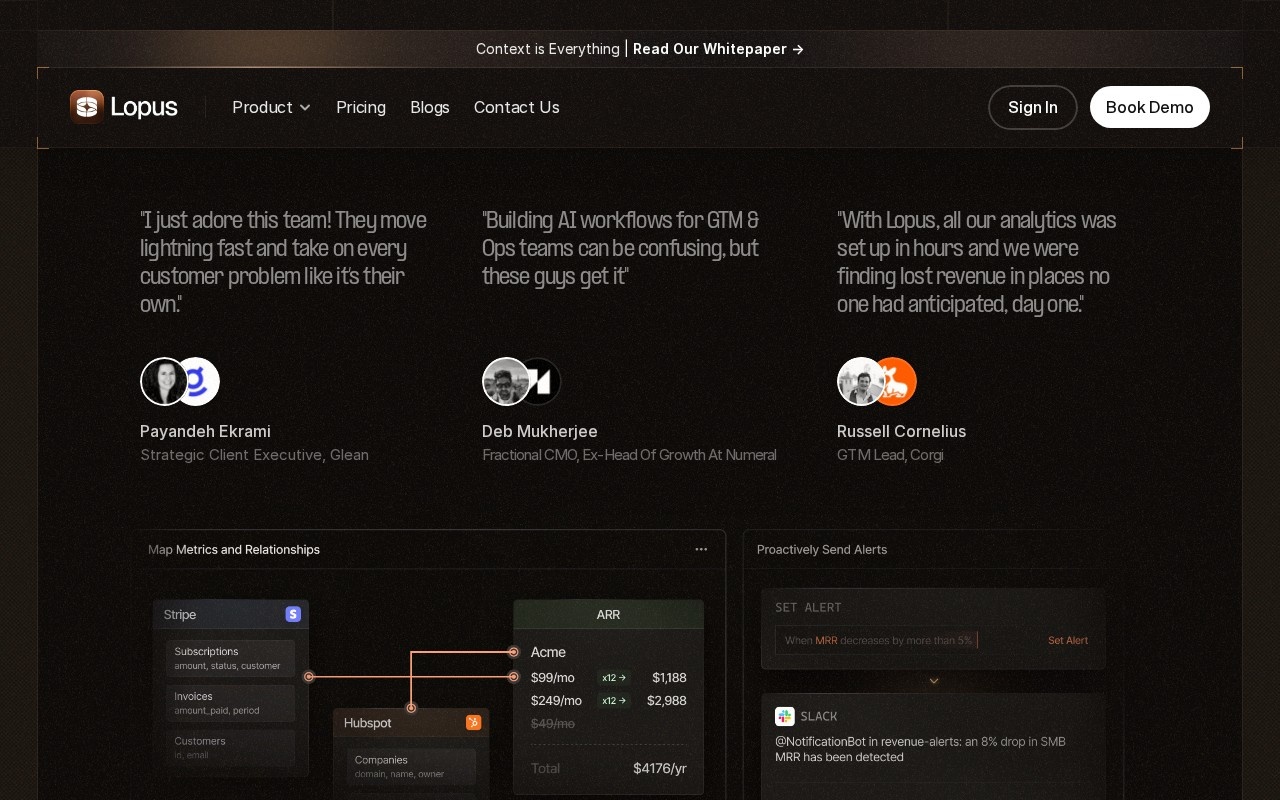Screen dimensions: 1280x800
Task: Click the $1,188 value
Action: tap(669, 677)
